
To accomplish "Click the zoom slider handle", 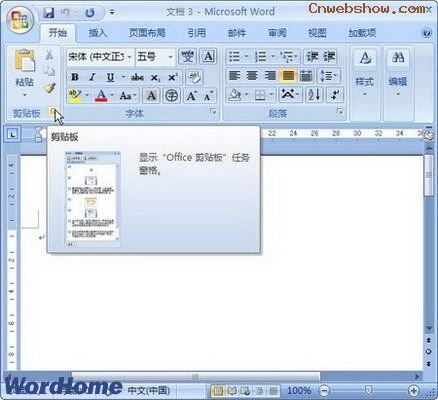I will [x=368, y=390].
